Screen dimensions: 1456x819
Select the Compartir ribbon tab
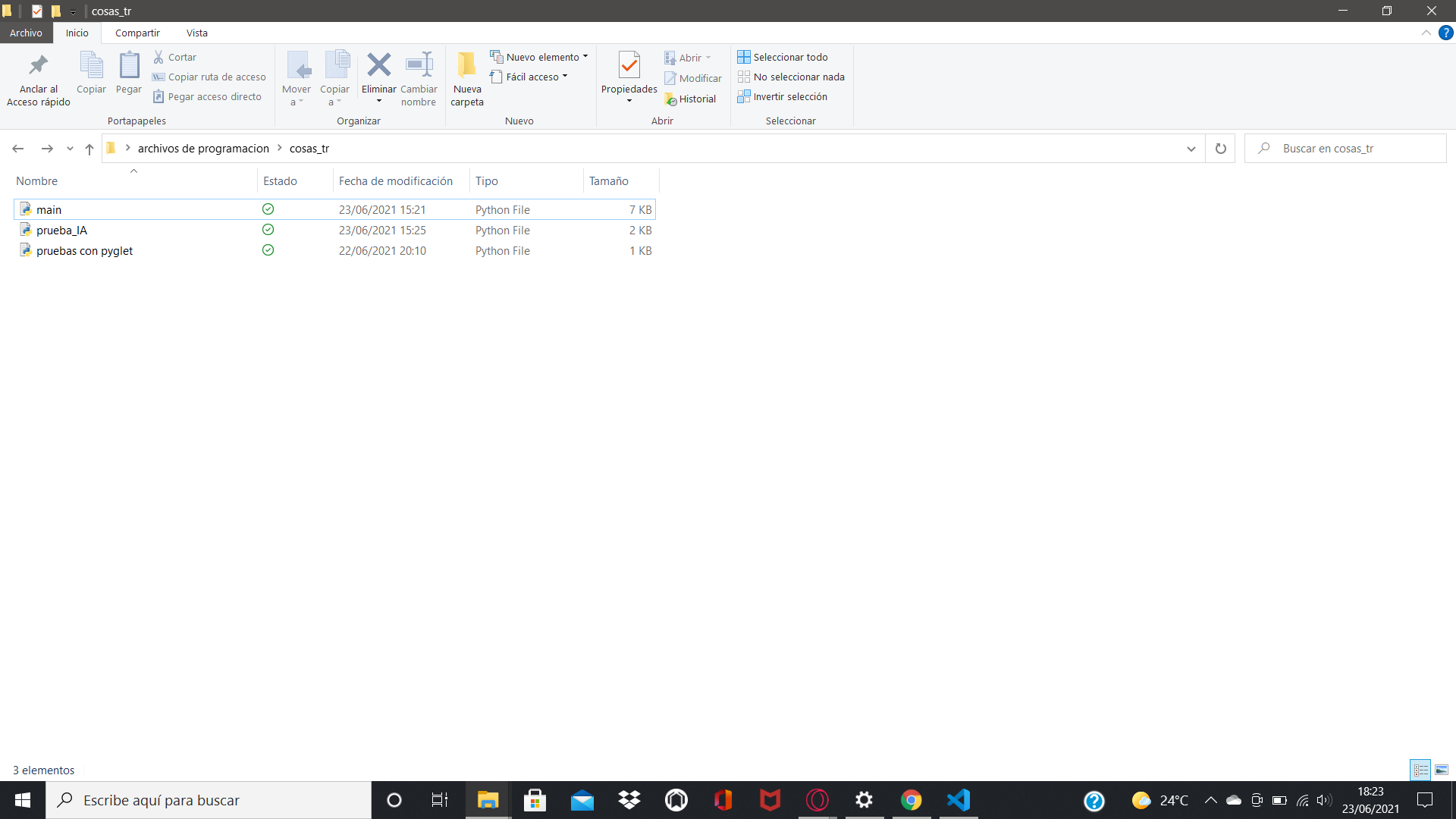[137, 33]
